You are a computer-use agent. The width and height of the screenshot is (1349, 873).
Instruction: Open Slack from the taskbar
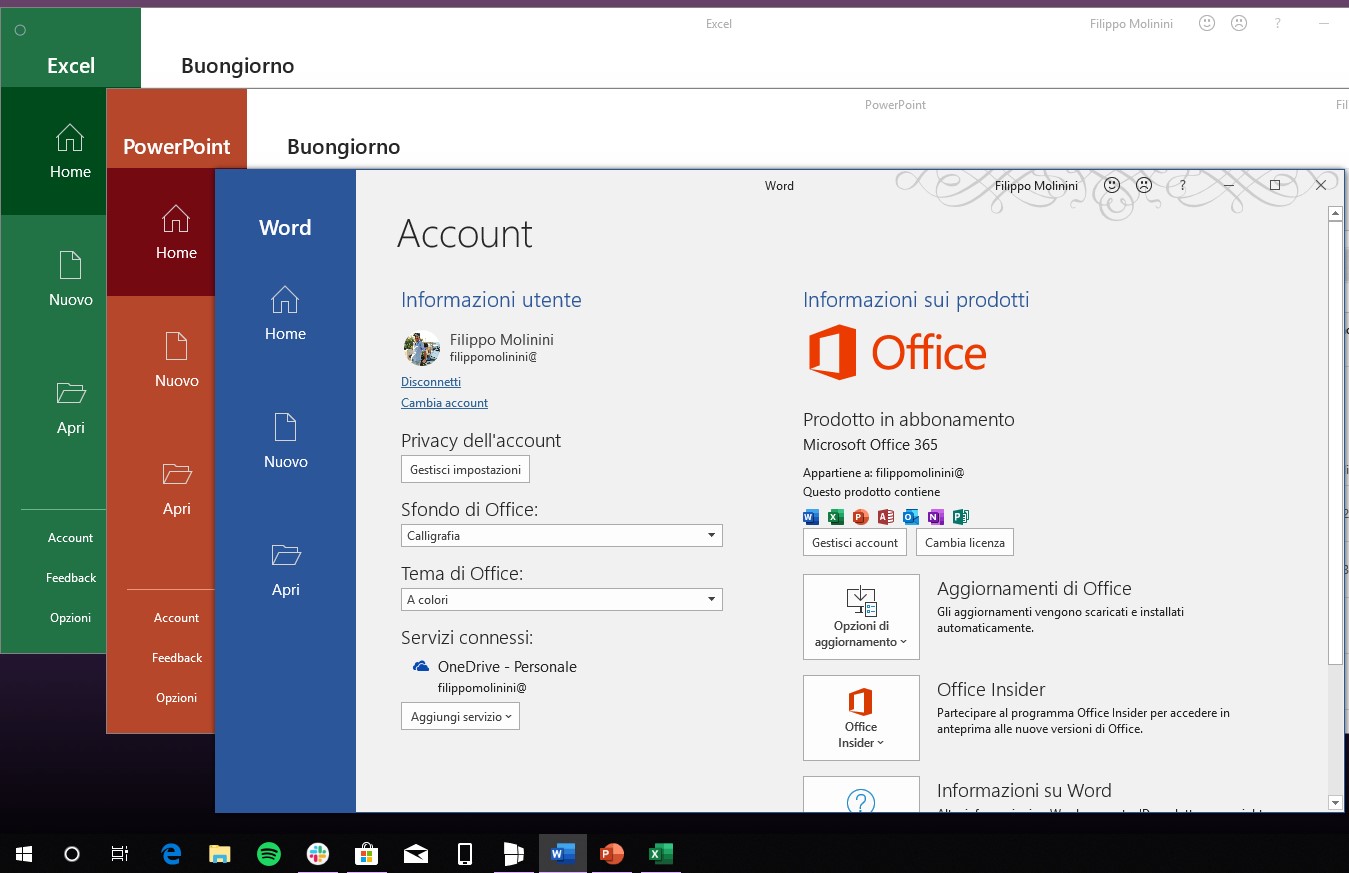pos(318,854)
